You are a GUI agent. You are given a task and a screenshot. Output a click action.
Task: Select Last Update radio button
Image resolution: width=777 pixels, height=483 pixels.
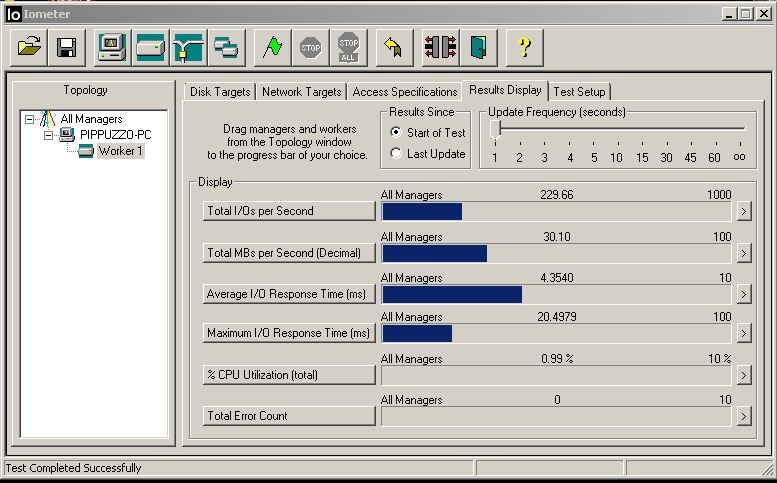395,154
